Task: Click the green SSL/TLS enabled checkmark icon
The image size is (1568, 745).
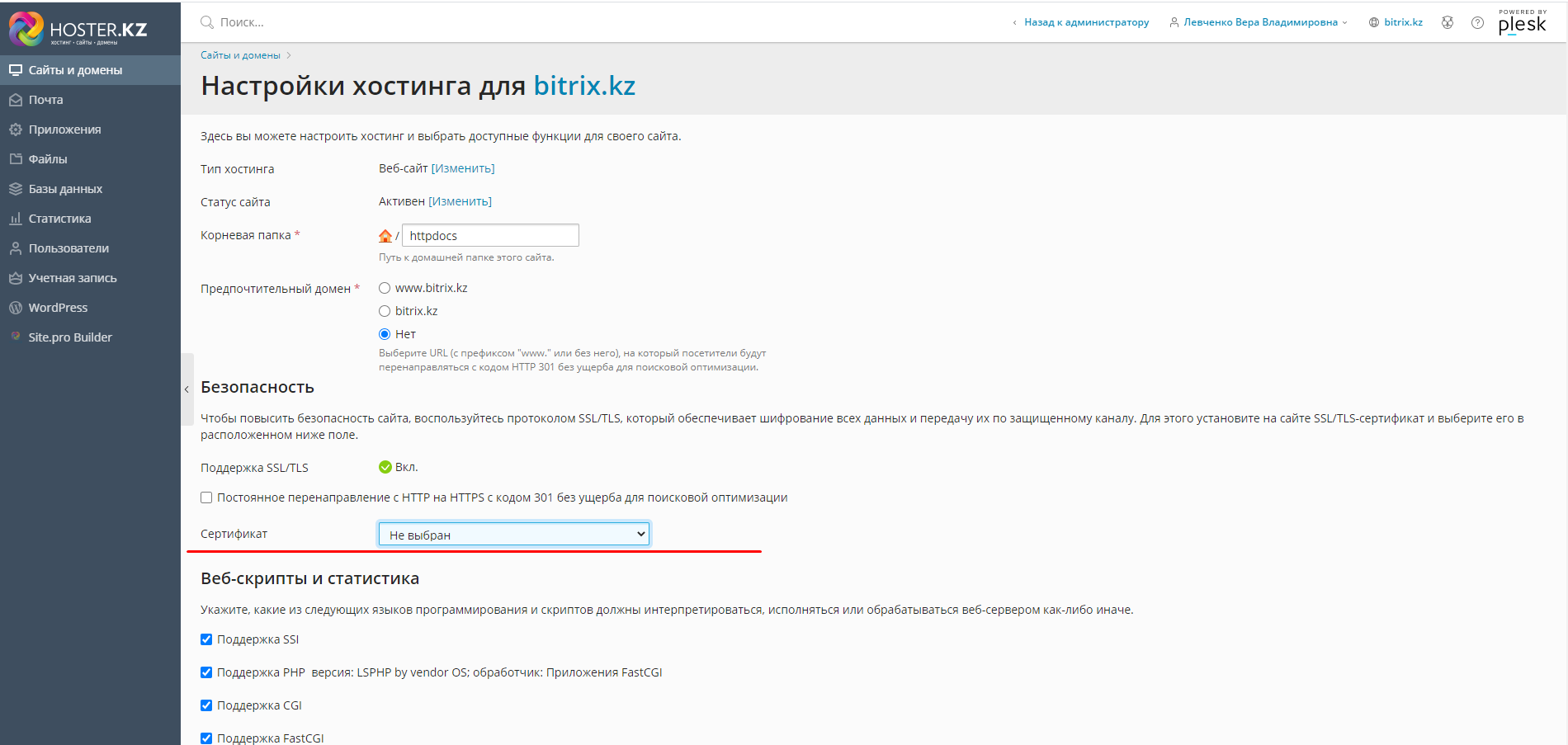Action: point(385,467)
